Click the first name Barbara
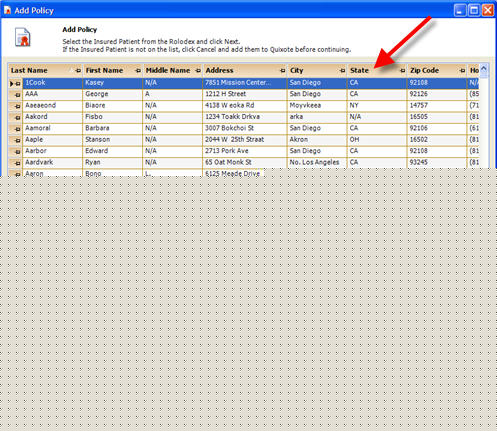The image size is (497, 431). coord(97,128)
